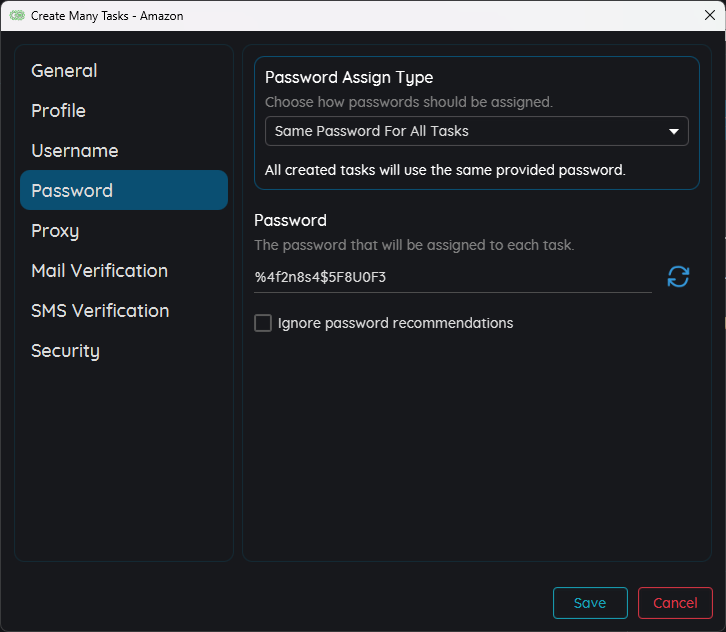
Task: Click the regenerate password refresh icon
Action: 678,277
